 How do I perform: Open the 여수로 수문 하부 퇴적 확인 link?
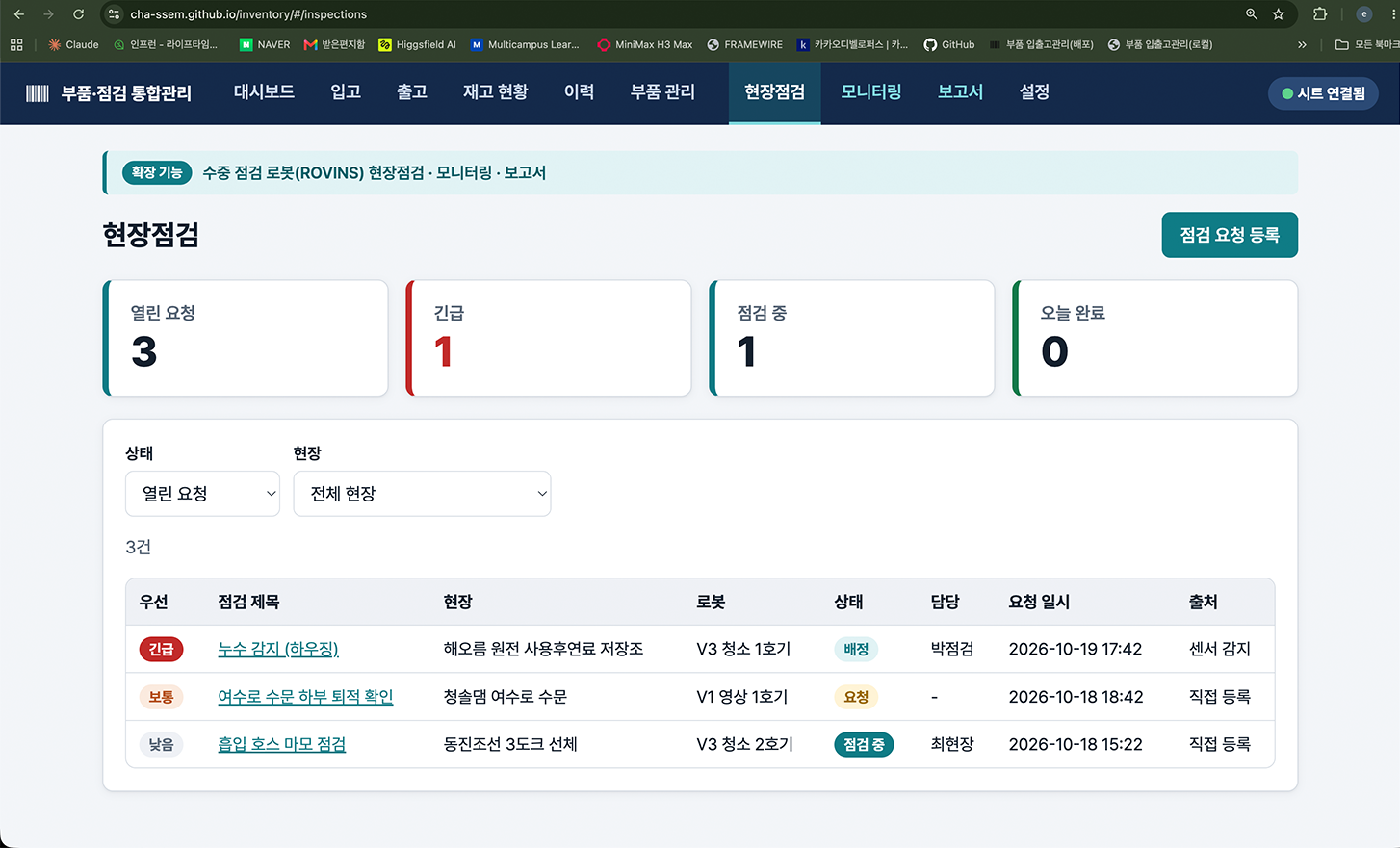[x=305, y=697]
